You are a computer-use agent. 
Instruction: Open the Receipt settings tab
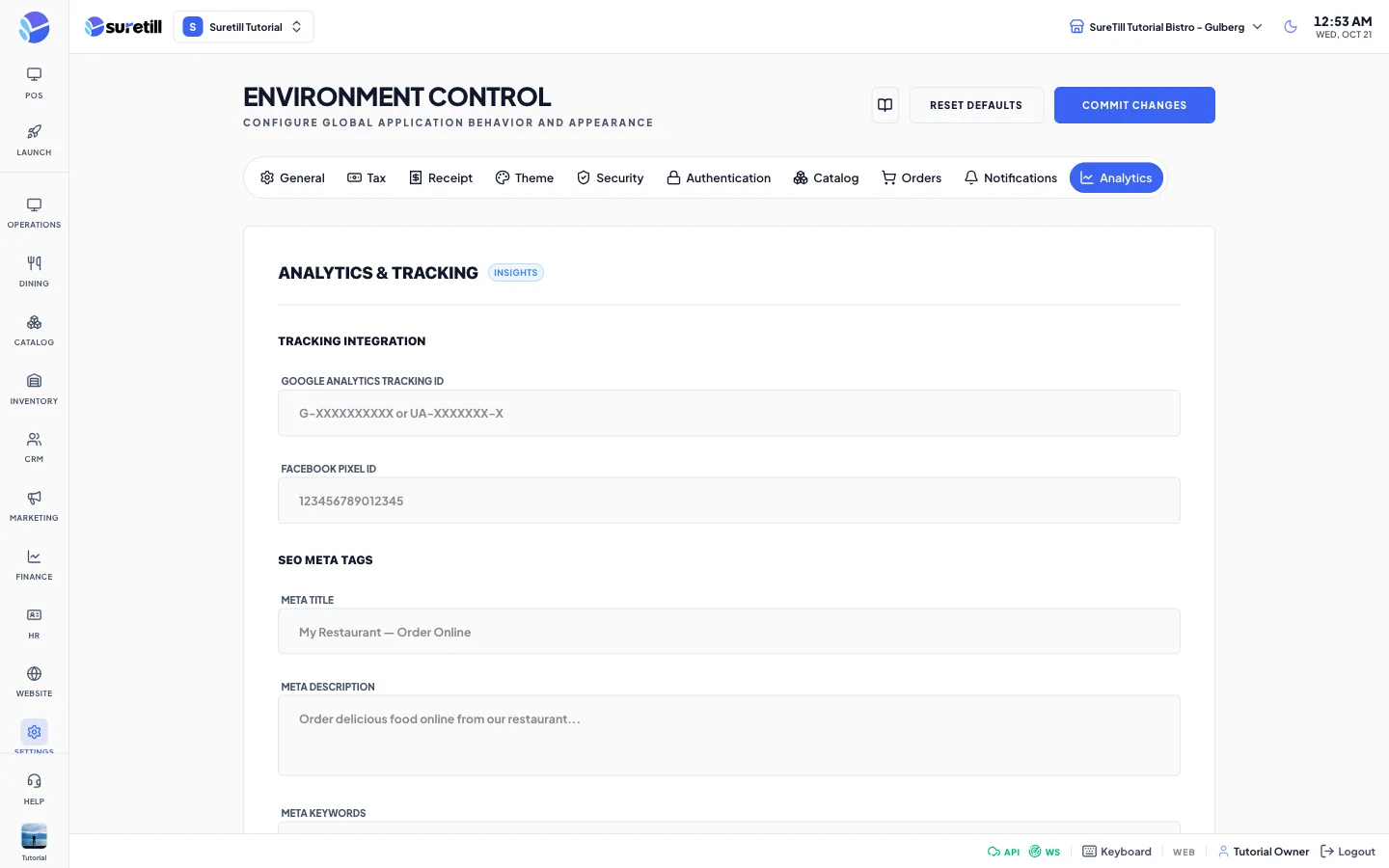pyautogui.click(x=441, y=177)
